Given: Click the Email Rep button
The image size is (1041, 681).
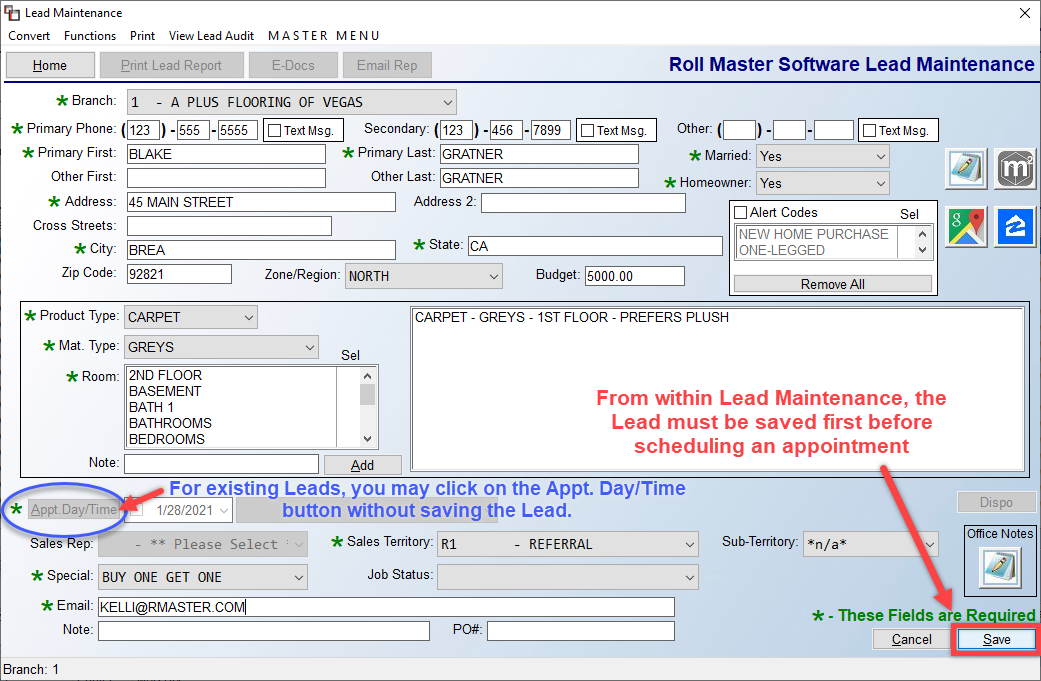Looking at the screenshot, I should pos(387,65).
